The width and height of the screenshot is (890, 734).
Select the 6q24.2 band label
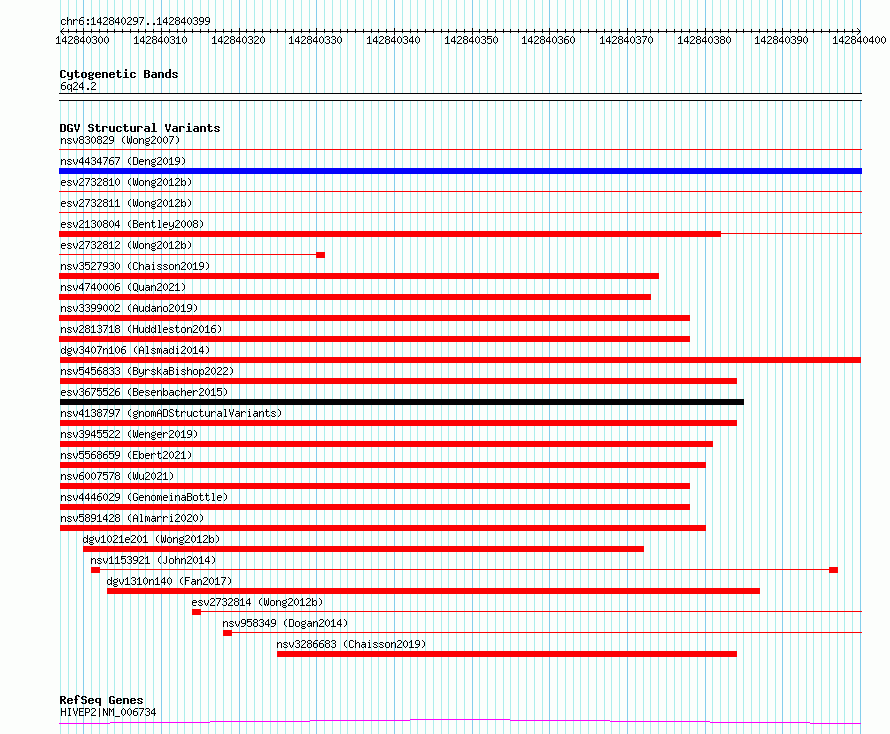[x=78, y=86]
